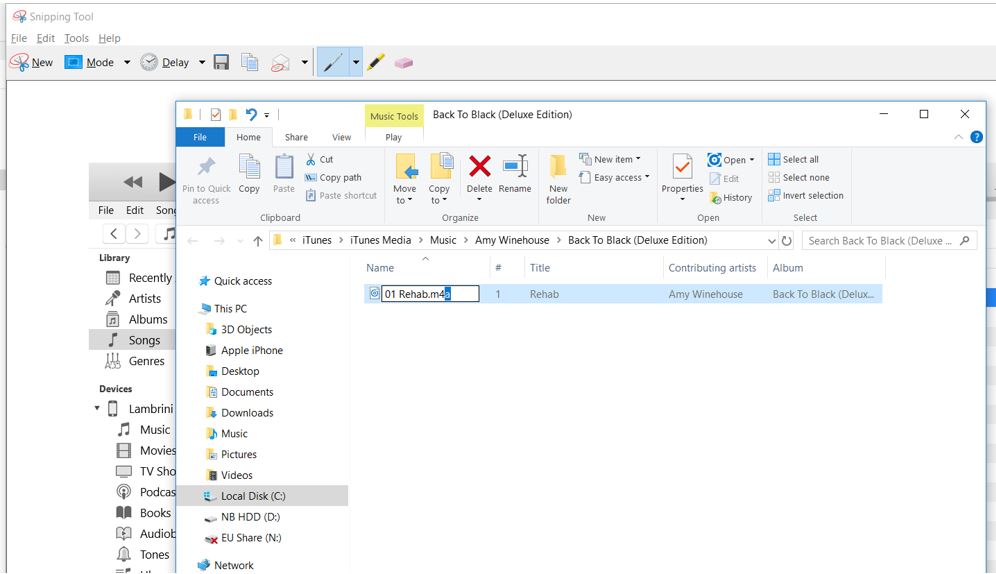Click the Edit button in Open group

tap(724, 178)
